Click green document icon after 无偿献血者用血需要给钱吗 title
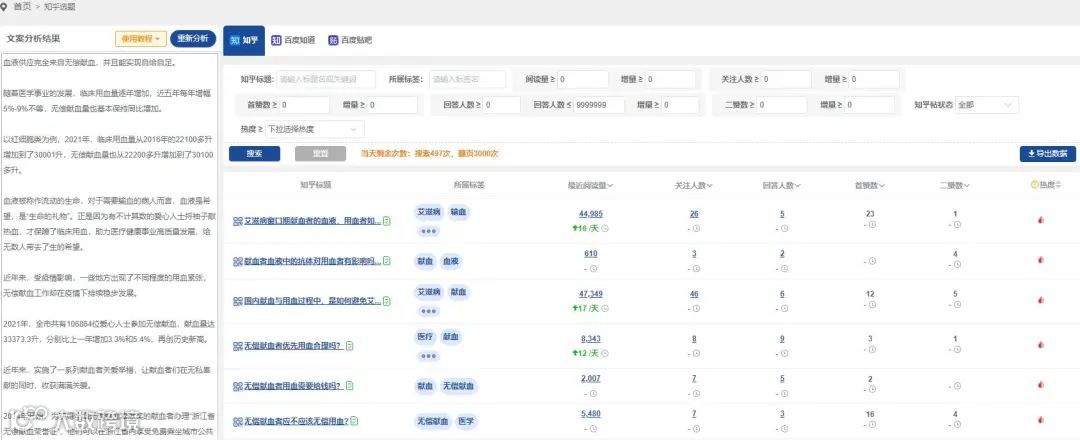Image resolution: width=1080 pixels, height=440 pixels. pos(349,386)
